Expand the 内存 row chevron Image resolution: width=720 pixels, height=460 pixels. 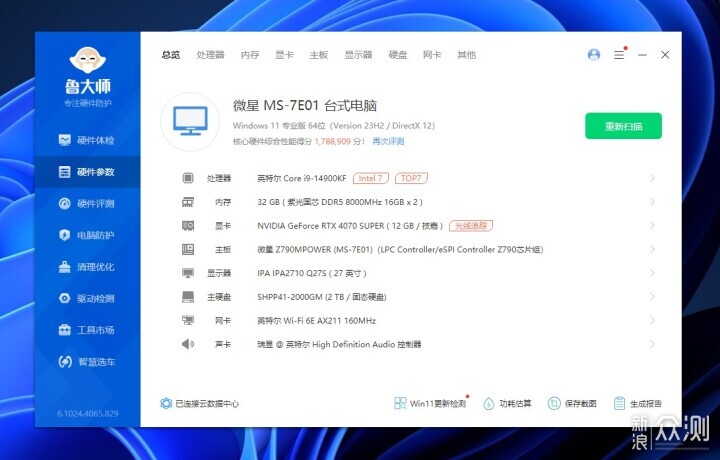652,202
